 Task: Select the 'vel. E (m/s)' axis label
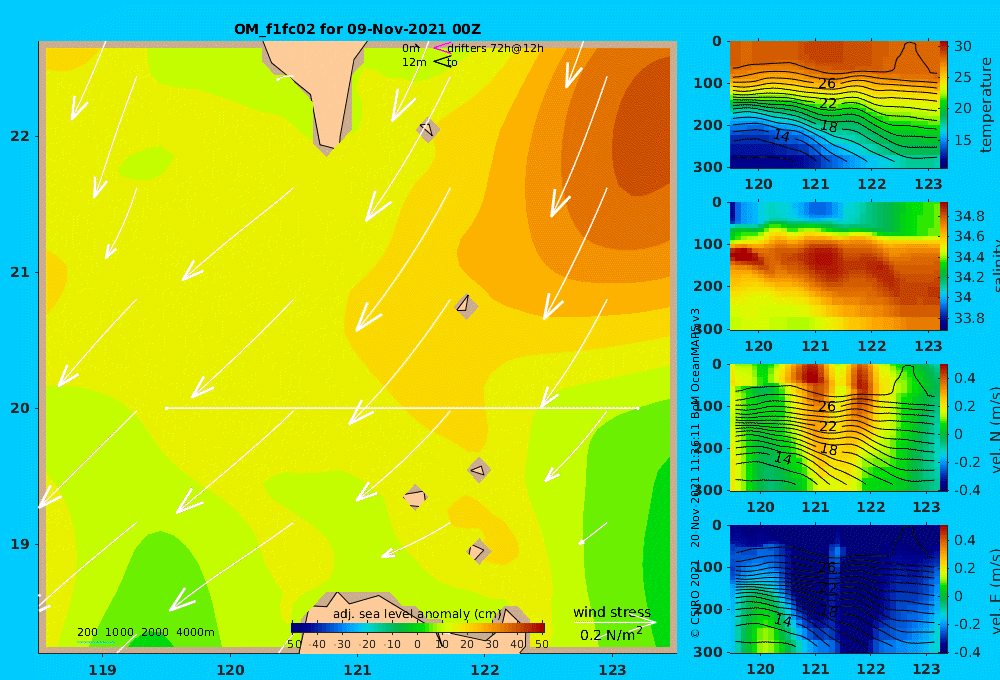(x=994, y=591)
